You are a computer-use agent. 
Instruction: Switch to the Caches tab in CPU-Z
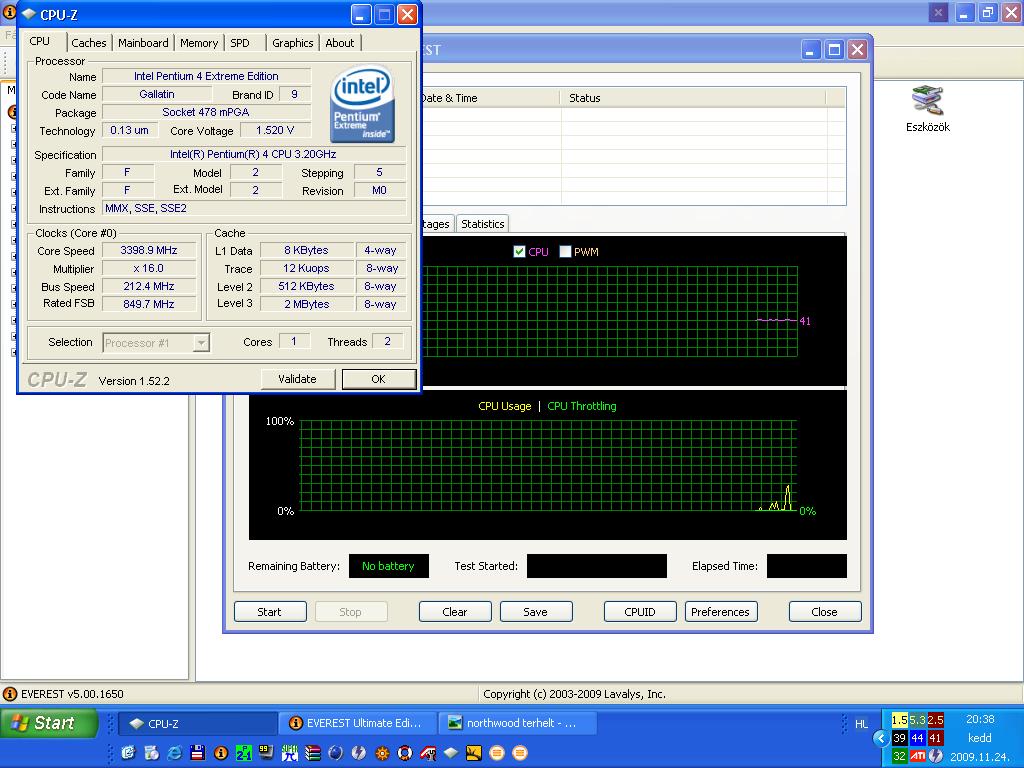tap(89, 43)
